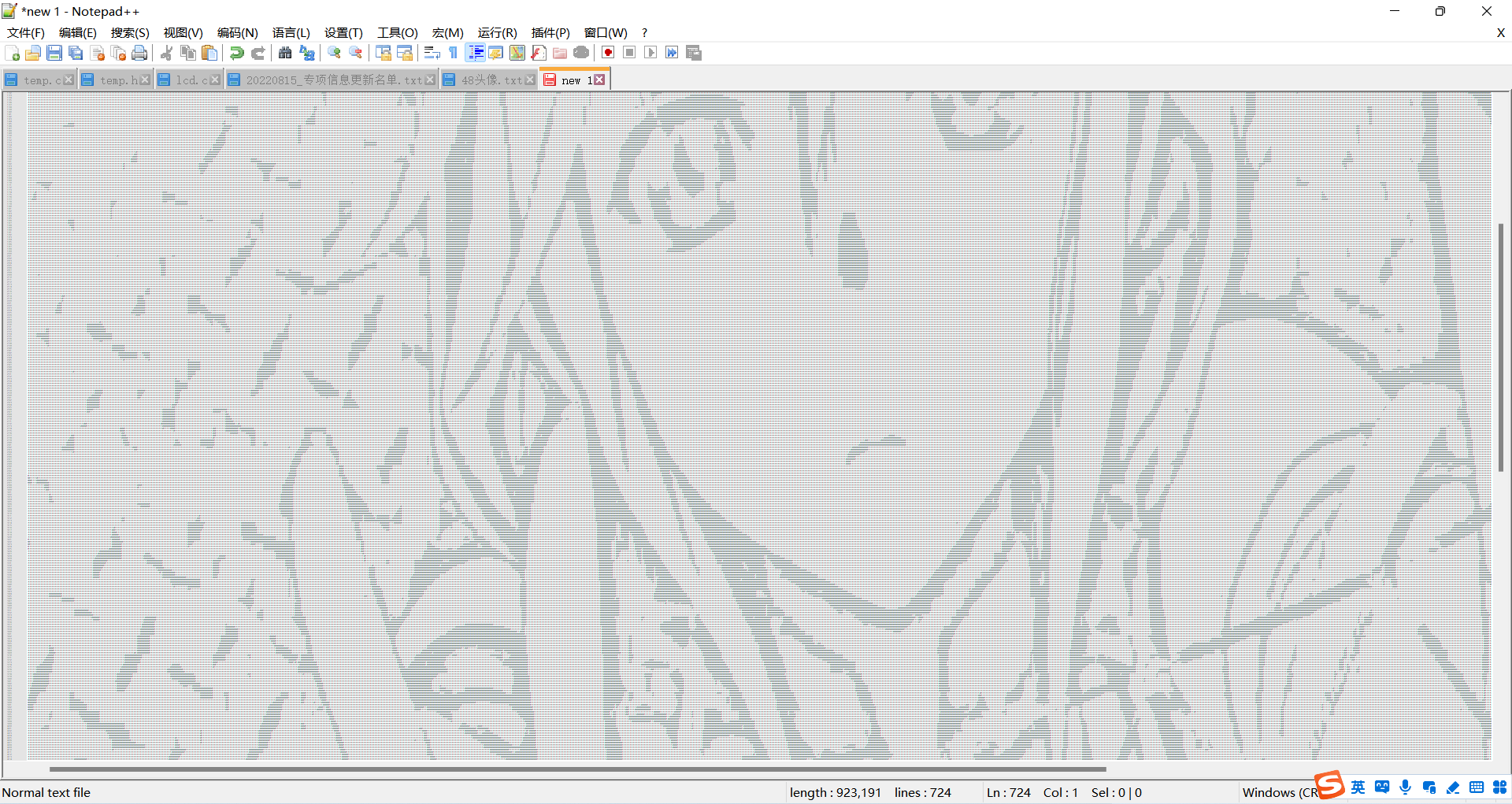Open the 运行(R) menu

point(498,32)
